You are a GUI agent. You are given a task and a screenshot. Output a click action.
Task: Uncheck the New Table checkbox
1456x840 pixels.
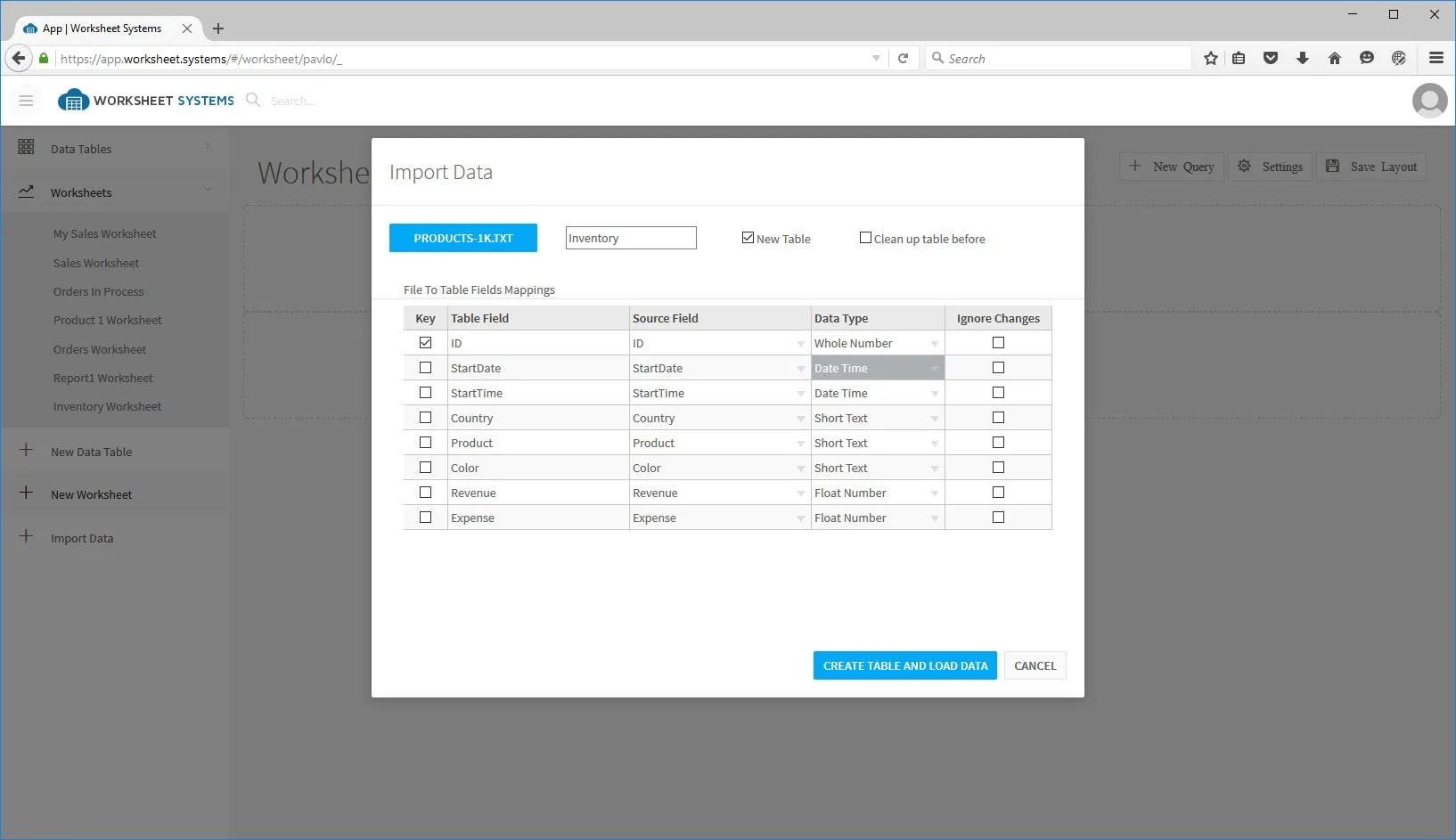pyautogui.click(x=748, y=238)
